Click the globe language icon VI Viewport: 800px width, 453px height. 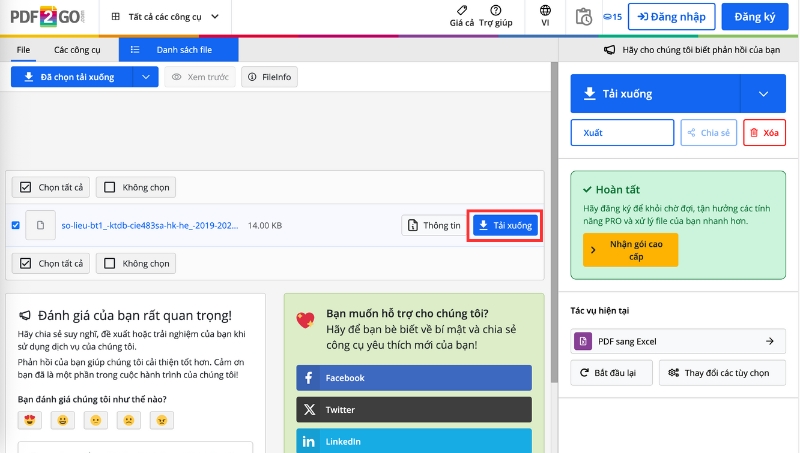[x=545, y=11]
